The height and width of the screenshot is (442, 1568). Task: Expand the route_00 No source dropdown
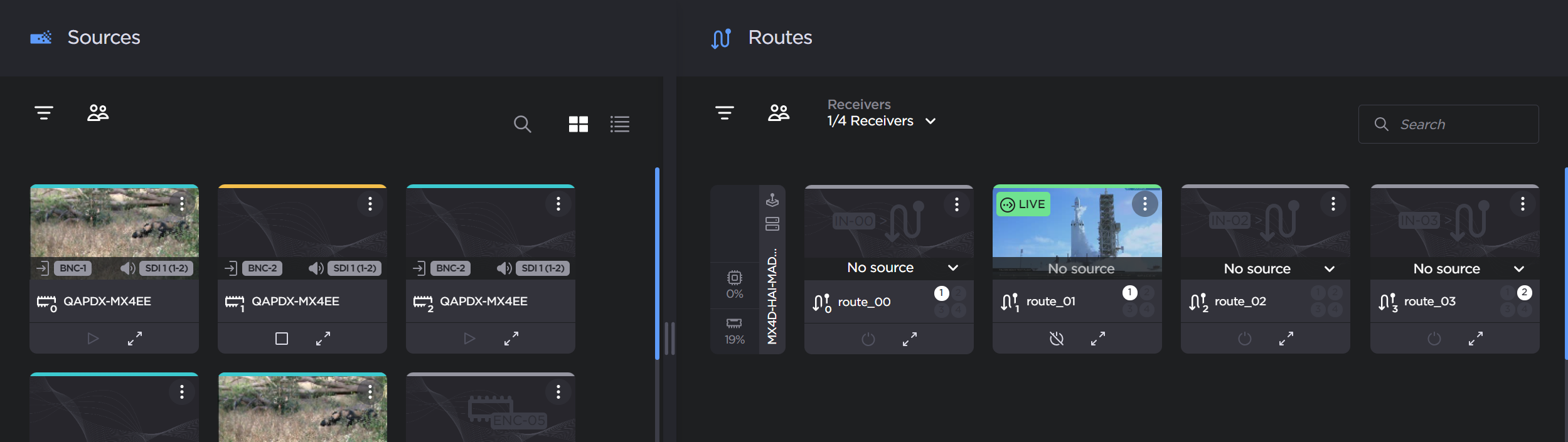click(x=952, y=268)
